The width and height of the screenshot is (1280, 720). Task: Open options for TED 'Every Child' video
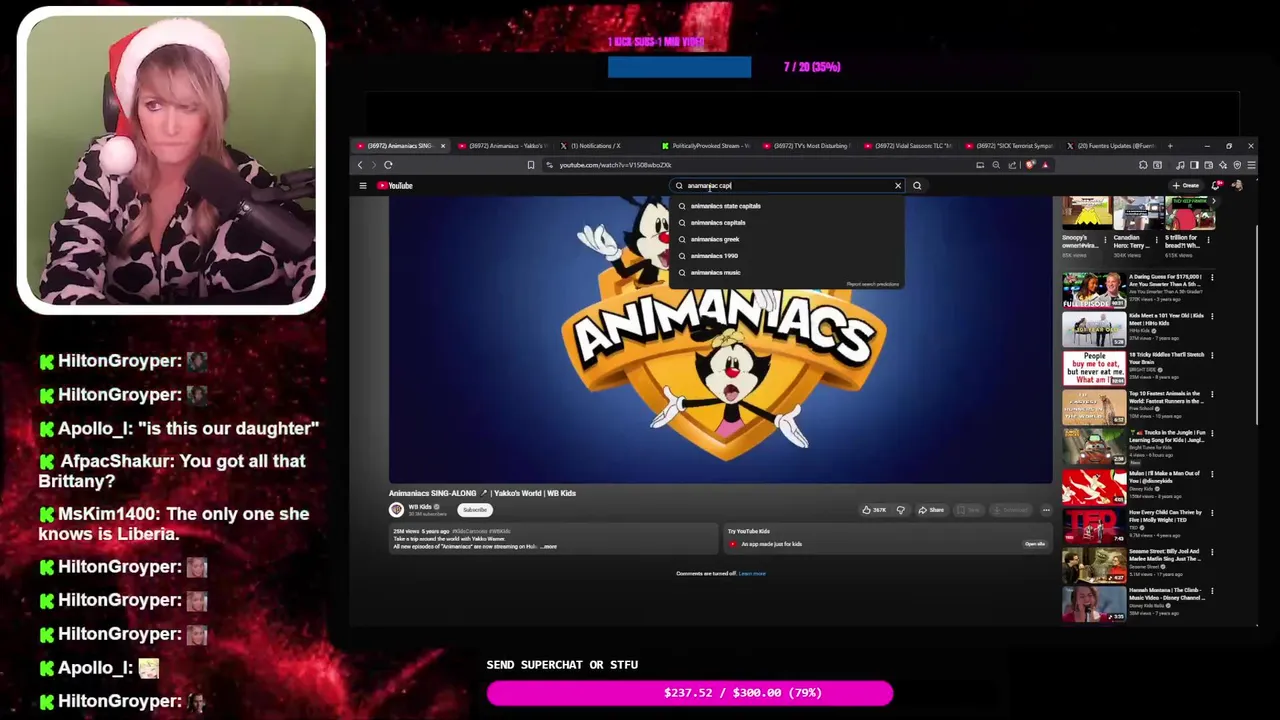point(1212,513)
